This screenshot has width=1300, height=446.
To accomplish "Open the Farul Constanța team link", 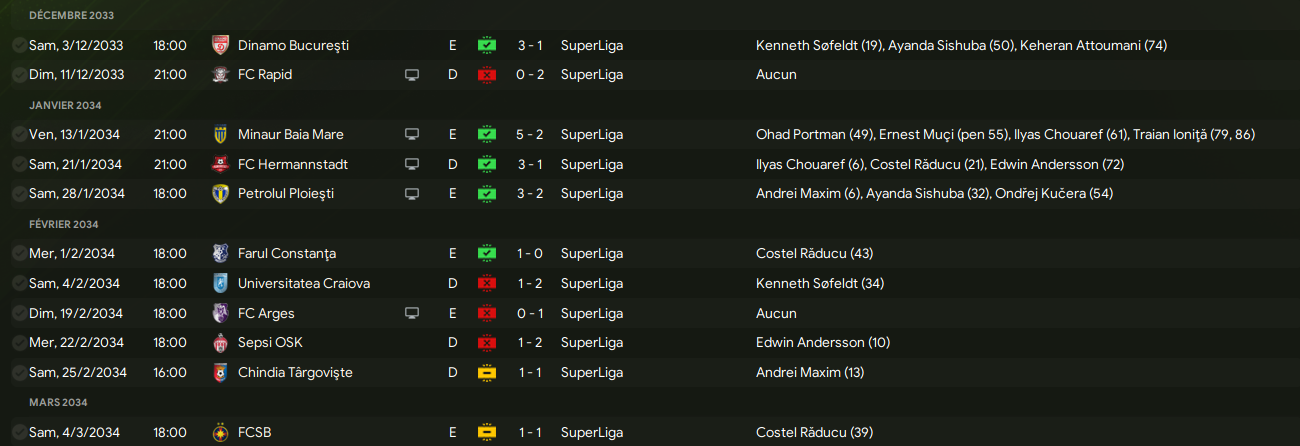I will 286,254.
